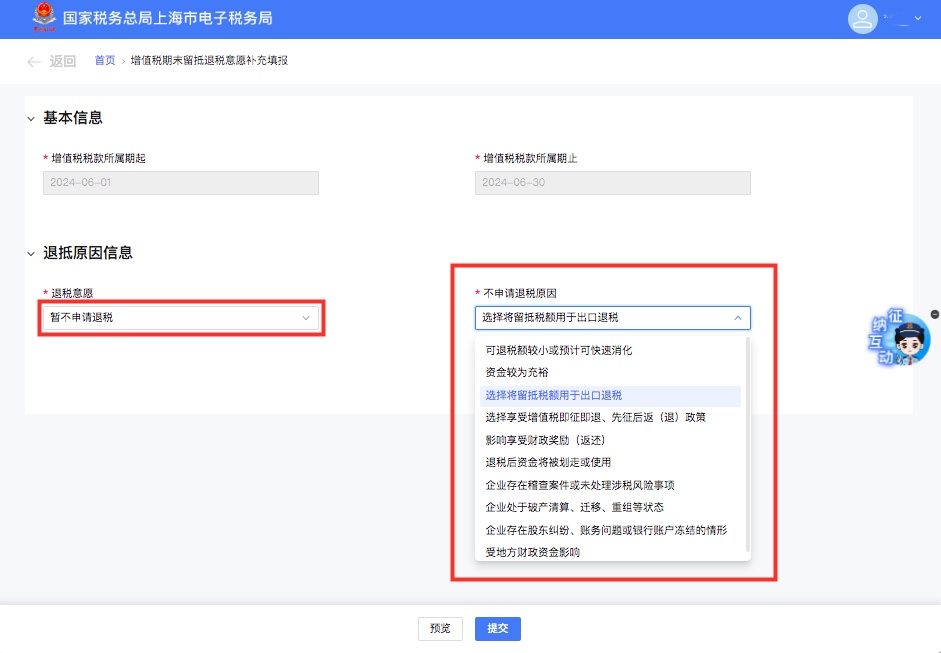
Task: Submit the form with 提交
Action: coord(497,629)
